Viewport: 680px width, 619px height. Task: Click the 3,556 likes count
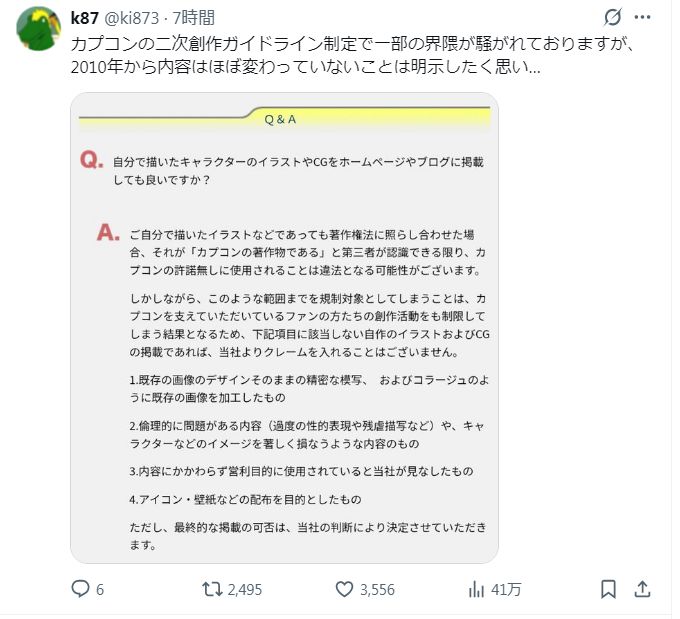377,590
